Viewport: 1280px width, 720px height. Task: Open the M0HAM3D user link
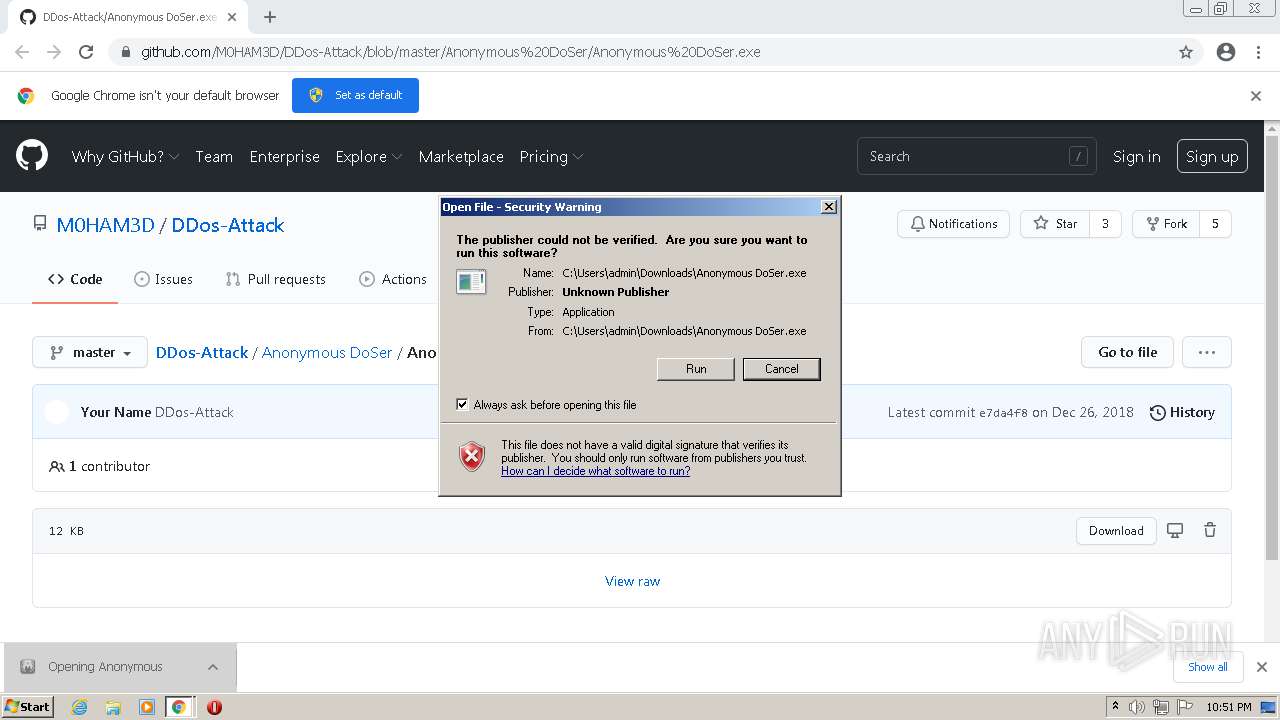pyautogui.click(x=105, y=225)
